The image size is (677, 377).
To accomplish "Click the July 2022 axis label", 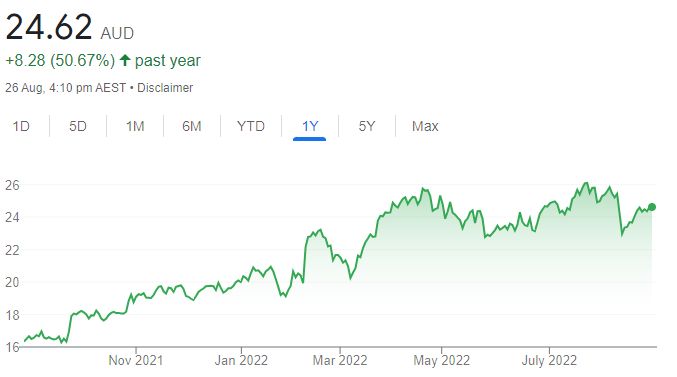I will click(549, 360).
